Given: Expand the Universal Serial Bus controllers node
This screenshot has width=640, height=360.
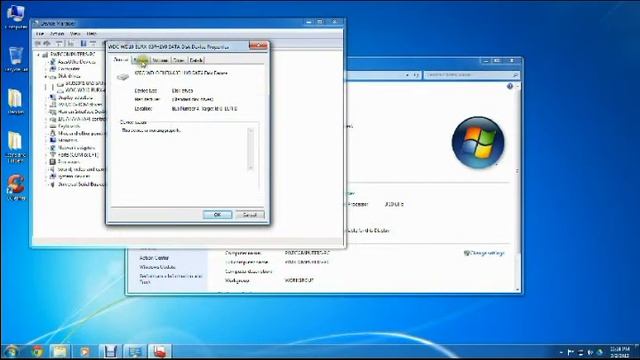Looking at the screenshot, I should pos(46,184).
